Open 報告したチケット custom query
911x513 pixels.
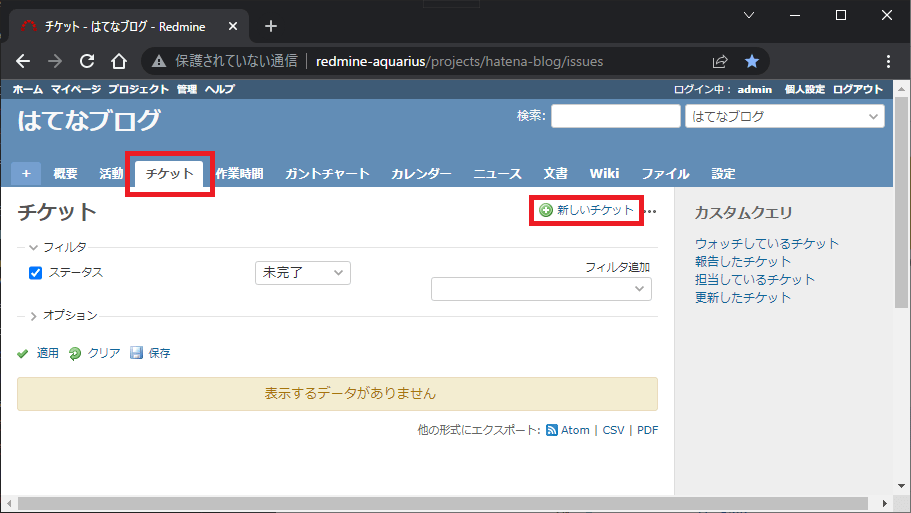coord(743,262)
